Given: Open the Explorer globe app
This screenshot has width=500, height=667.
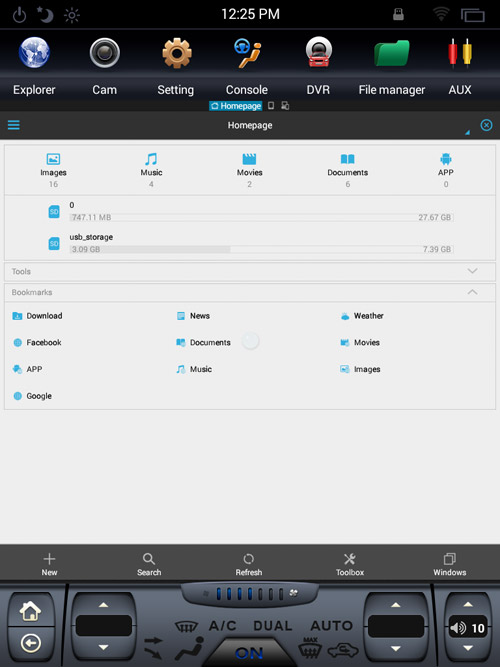Looking at the screenshot, I should click(x=34, y=53).
